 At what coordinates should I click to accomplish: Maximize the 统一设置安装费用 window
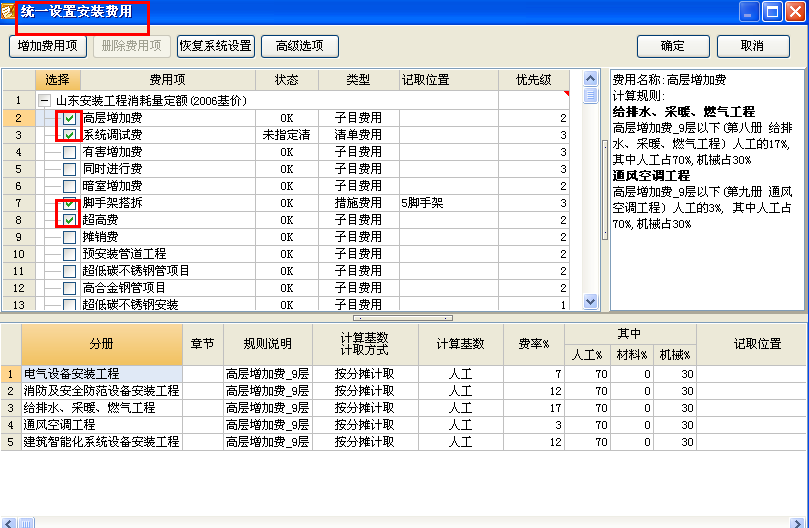772,11
